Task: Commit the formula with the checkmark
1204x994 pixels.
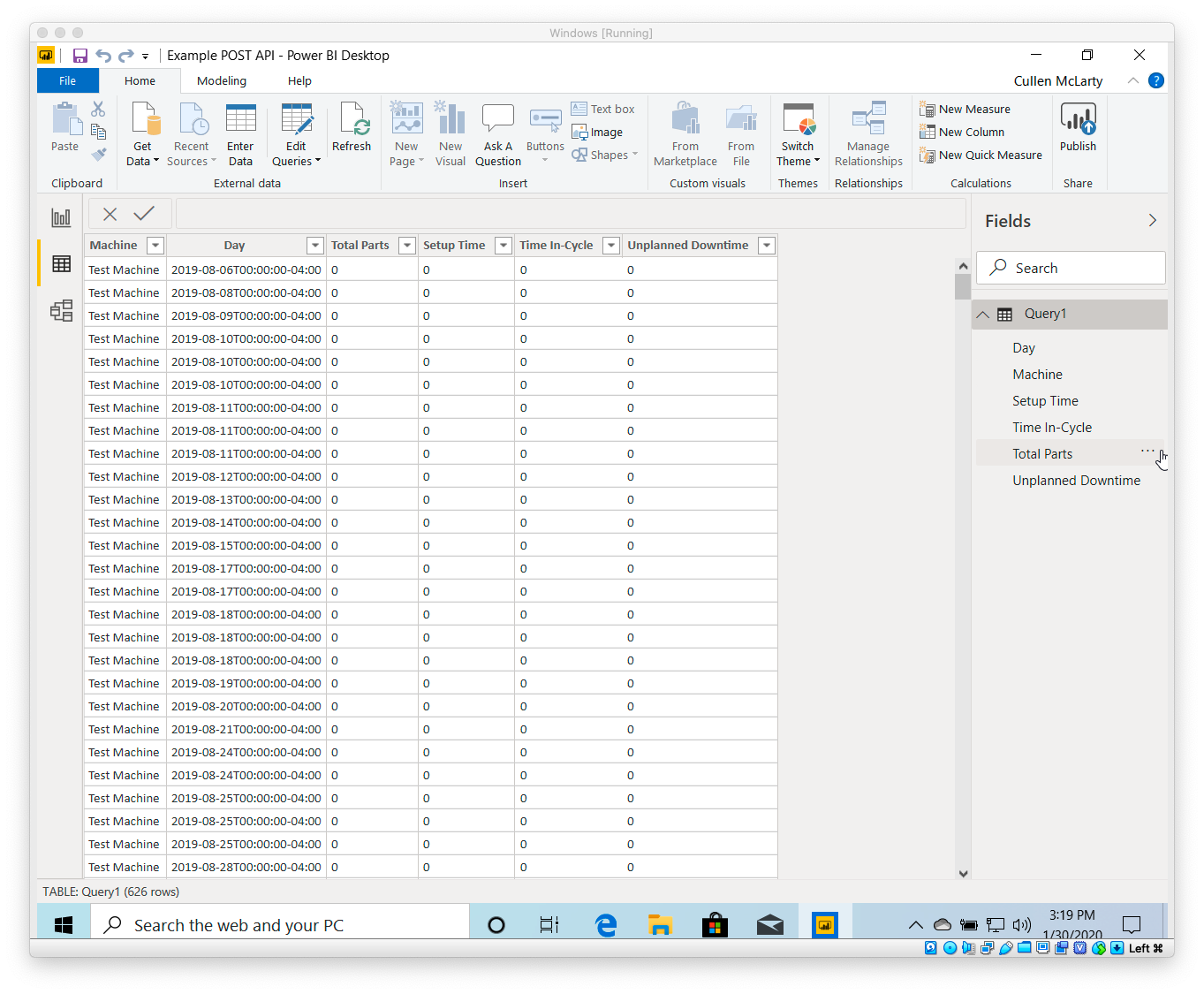Action: (x=144, y=213)
